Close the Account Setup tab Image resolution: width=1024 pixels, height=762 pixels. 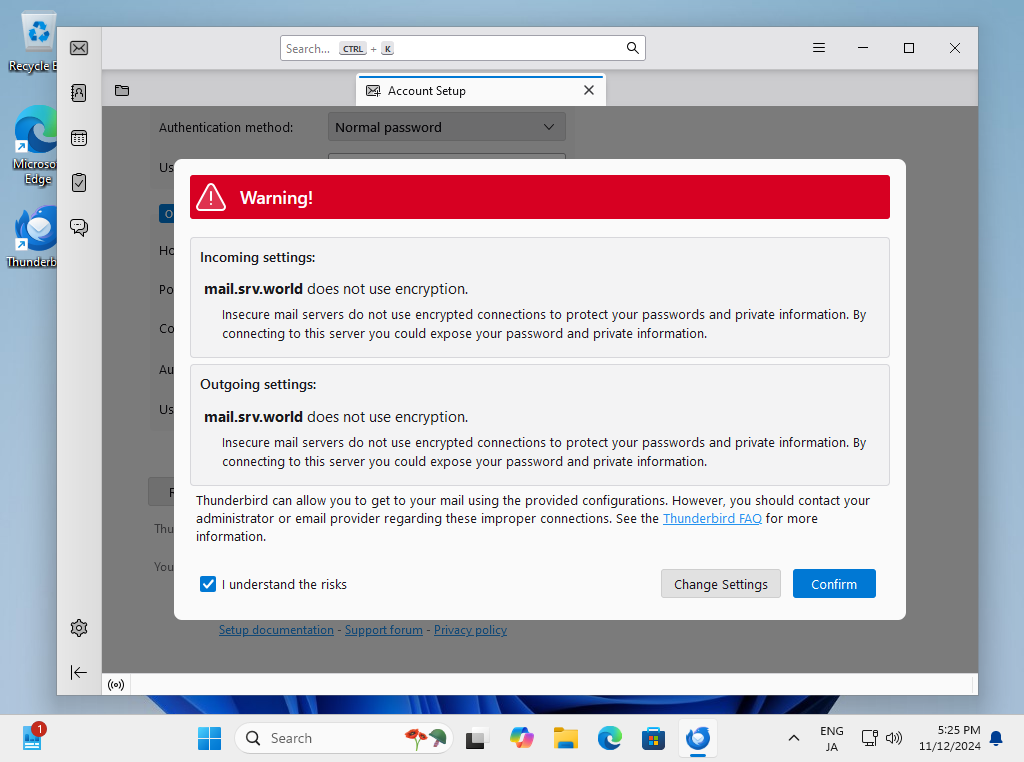(x=589, y=90)
